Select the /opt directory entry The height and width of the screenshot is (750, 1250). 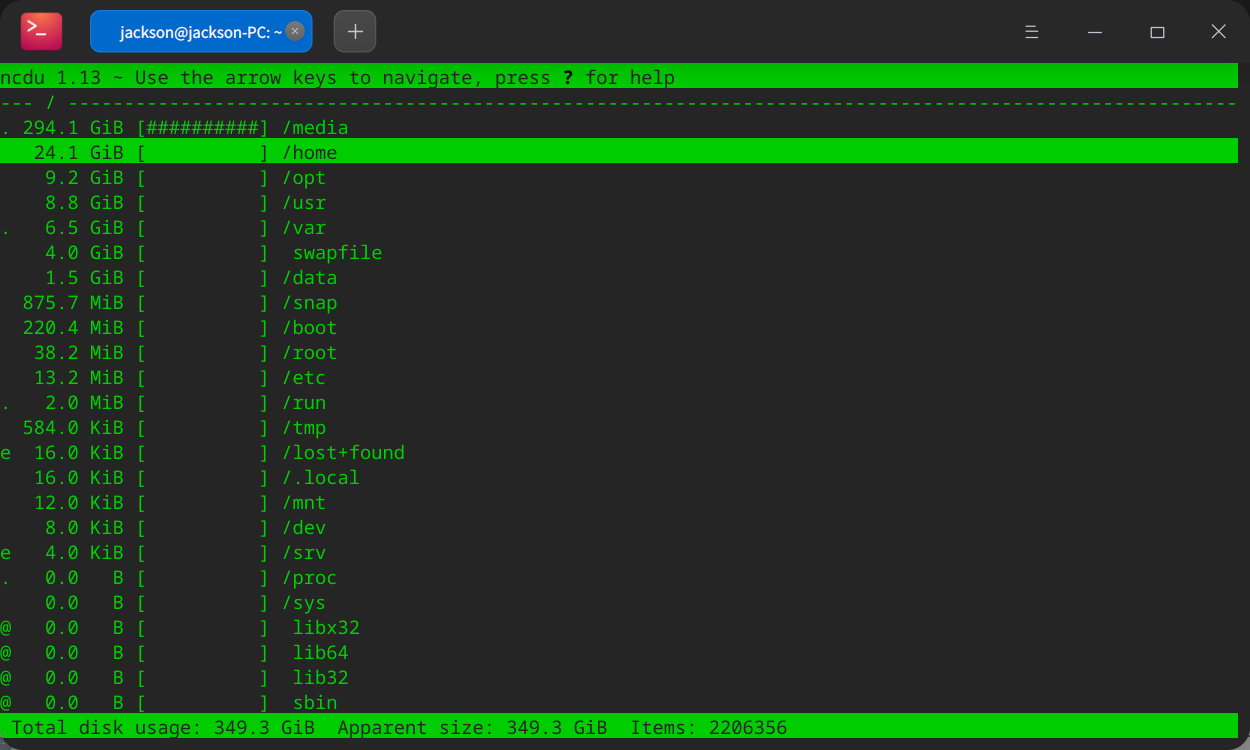click(304, 178)
